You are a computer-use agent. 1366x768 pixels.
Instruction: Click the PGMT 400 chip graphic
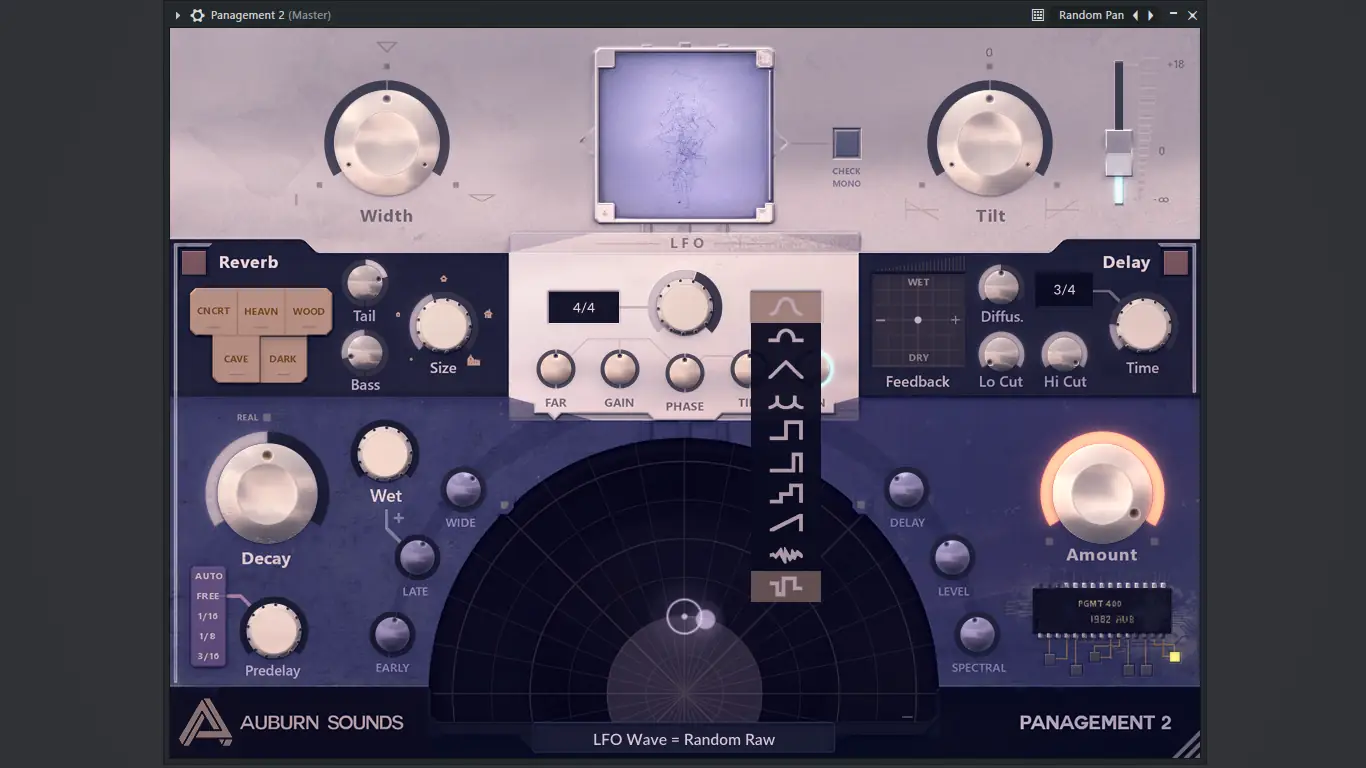coord(1102,612)
